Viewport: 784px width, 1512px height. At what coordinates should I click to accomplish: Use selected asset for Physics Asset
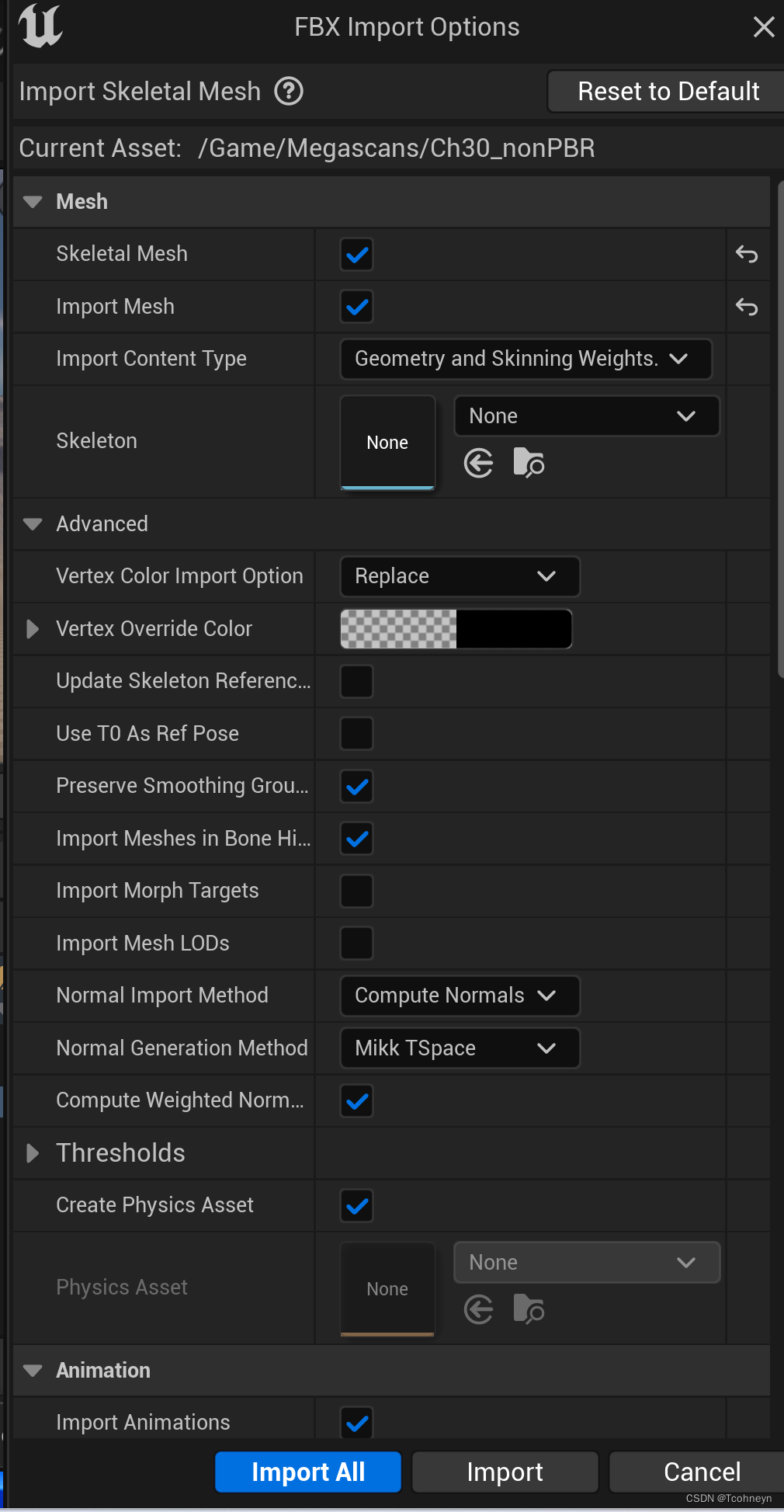(479, 1310)
